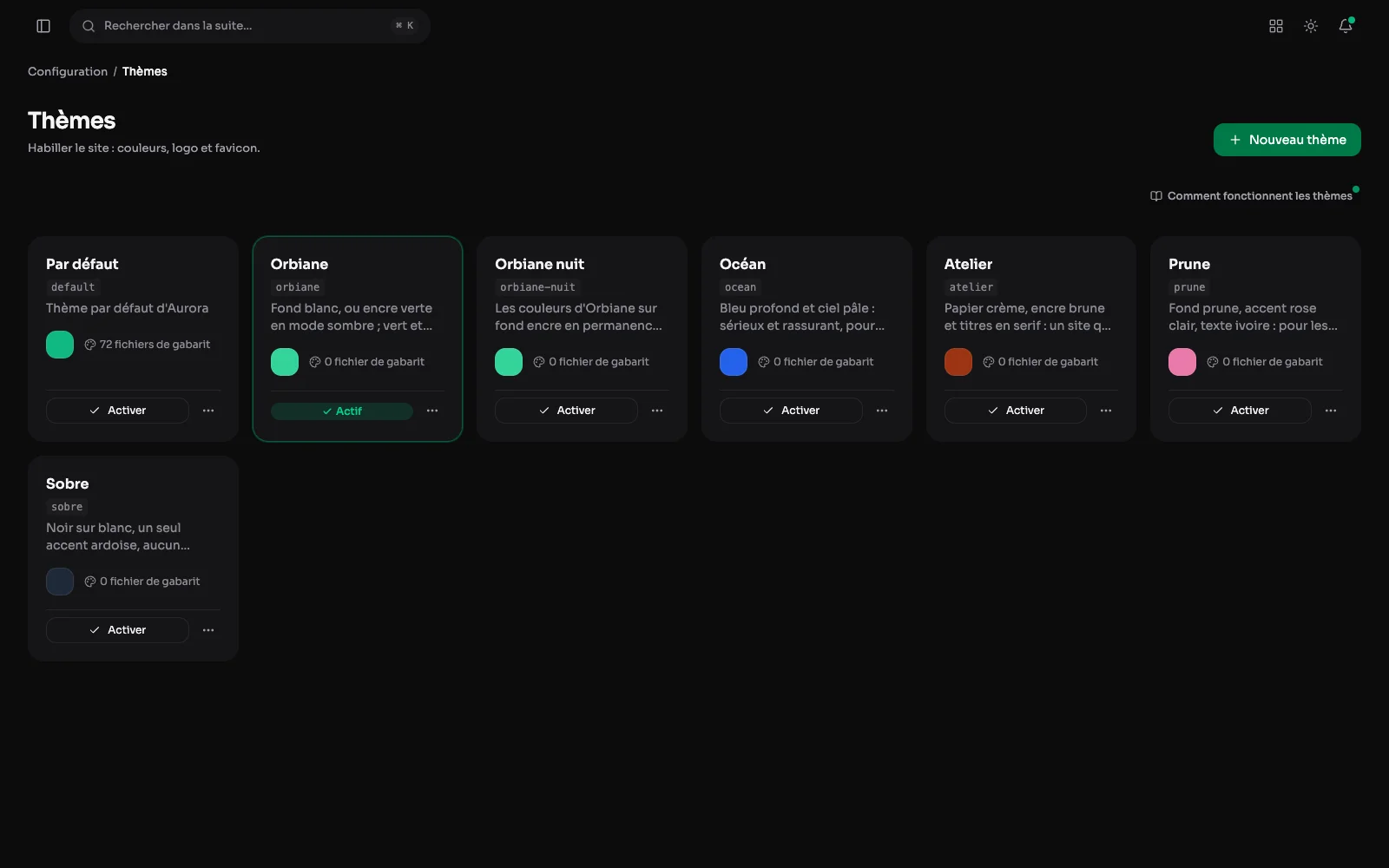Viewport: 1389px width, 868px height.
Task: Open more options for Atelier theme
Action: tap(1106, 411)
